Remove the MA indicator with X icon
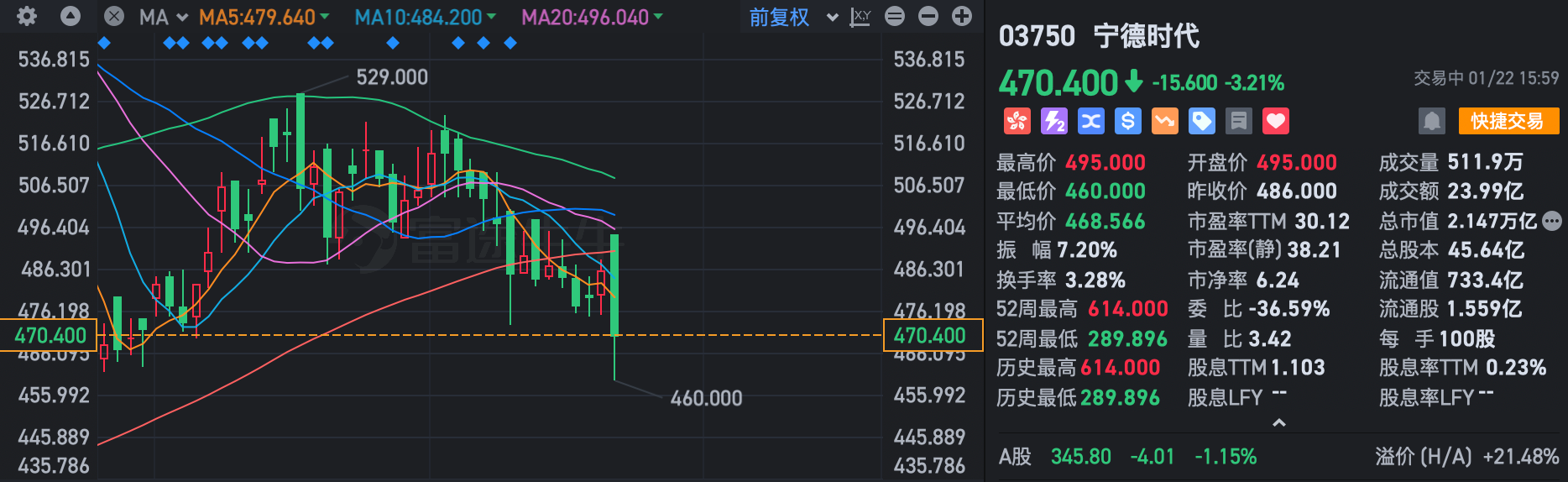This screenshot has width=1568, height=482. (114, 17)
